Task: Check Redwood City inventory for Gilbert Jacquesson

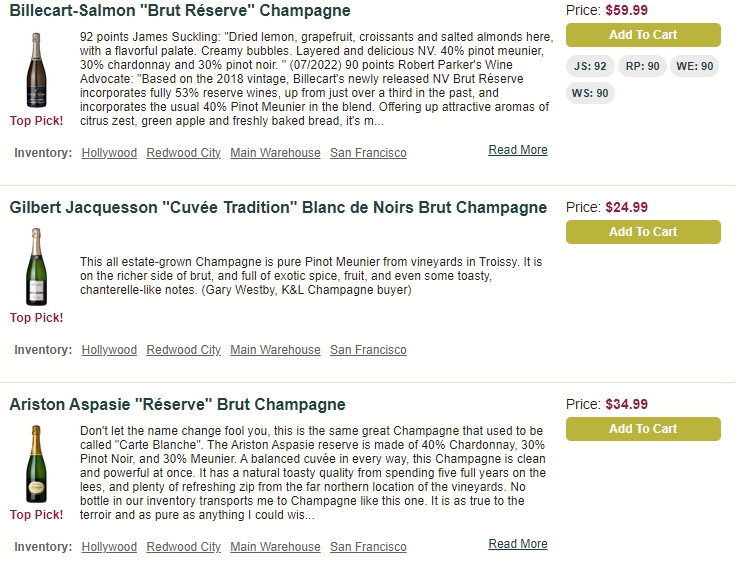Action: pos(184,350)
